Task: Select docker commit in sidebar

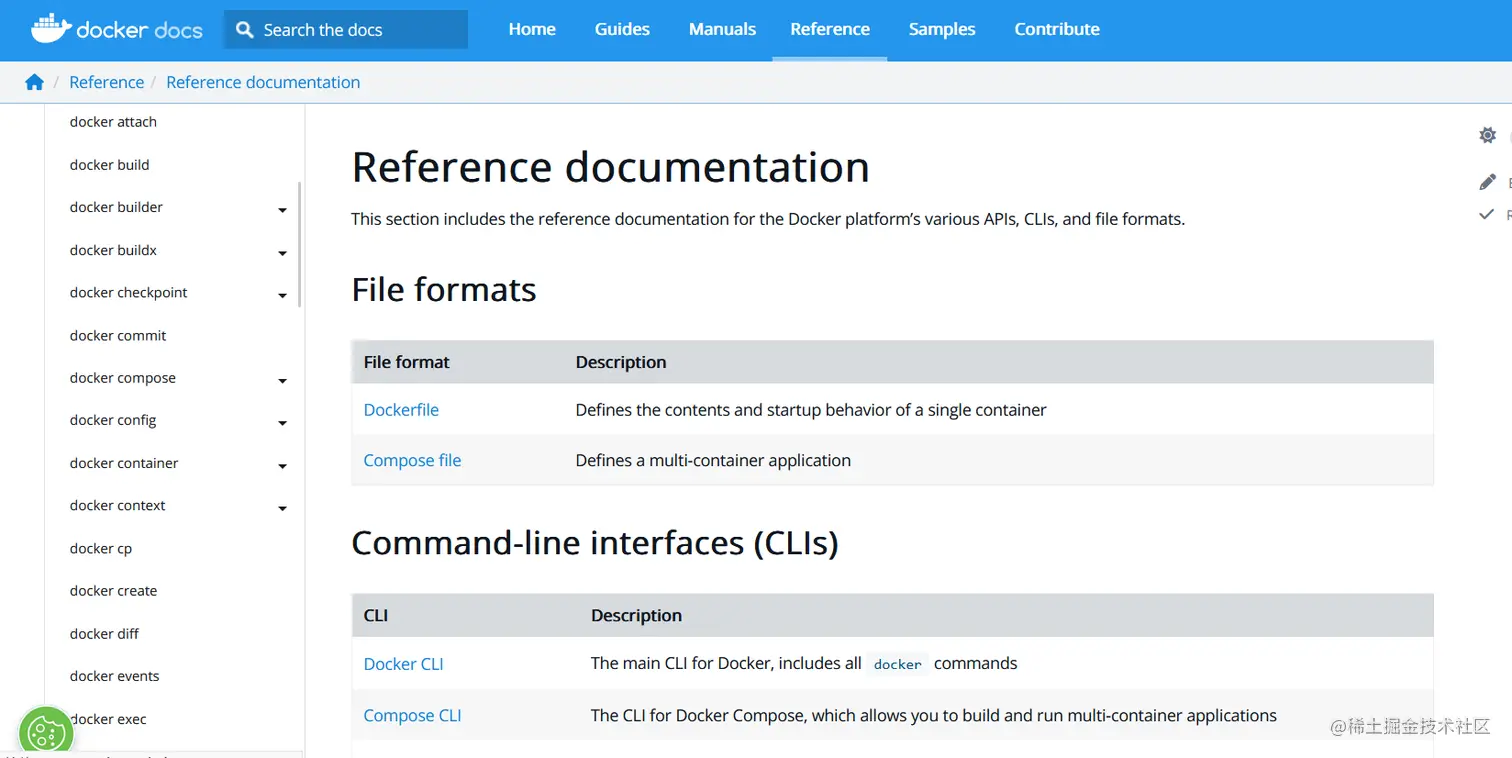Action: tap(118, 336)
